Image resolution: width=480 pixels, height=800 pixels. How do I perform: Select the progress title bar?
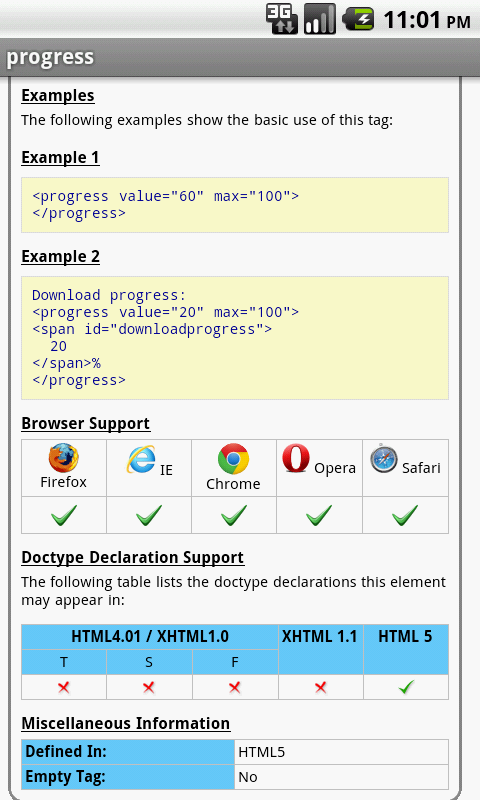coord(240,57)
